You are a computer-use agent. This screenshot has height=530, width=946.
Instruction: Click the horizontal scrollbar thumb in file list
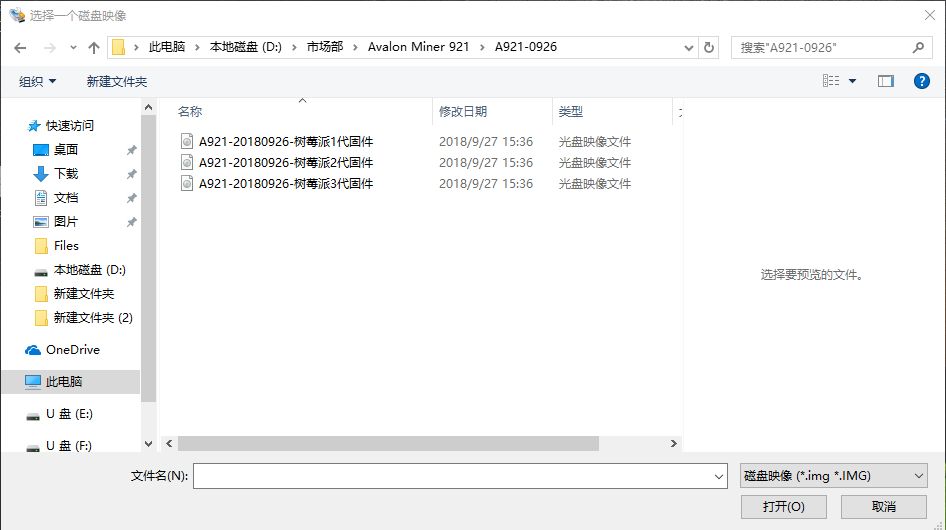coord(389,444)
